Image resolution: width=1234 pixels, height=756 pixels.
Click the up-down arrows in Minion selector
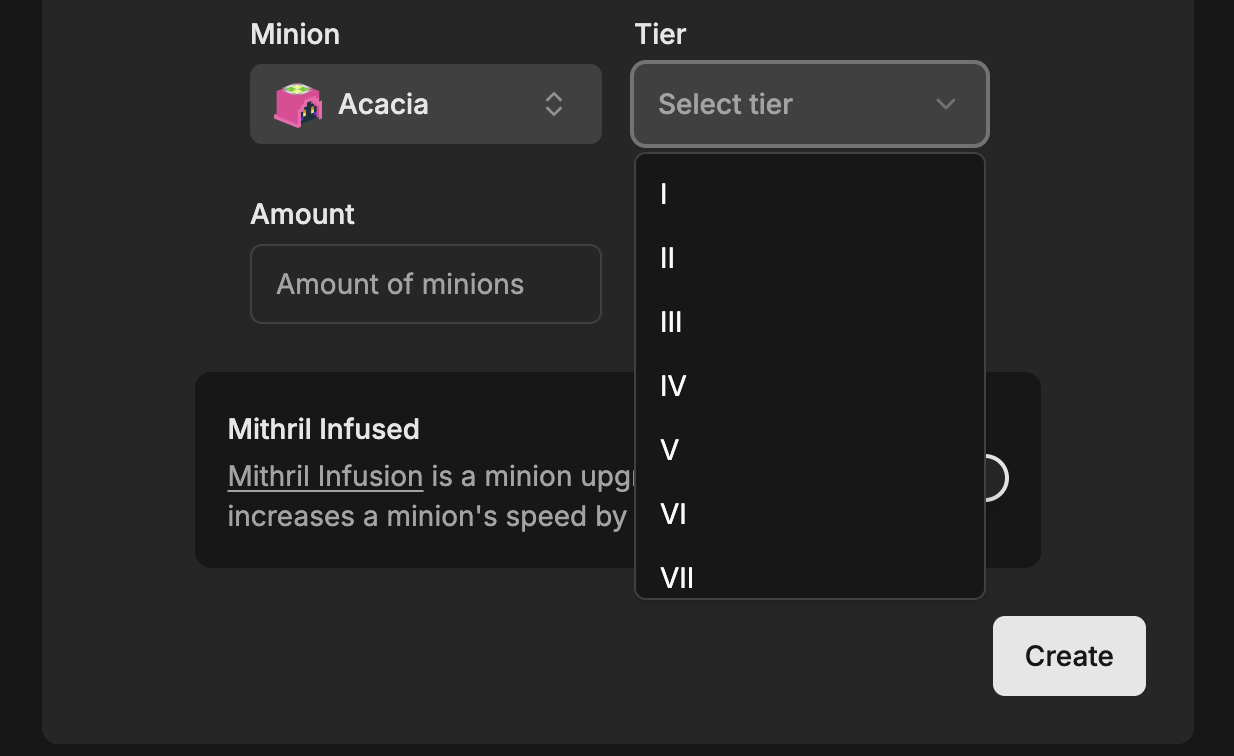tap(554, 104)
